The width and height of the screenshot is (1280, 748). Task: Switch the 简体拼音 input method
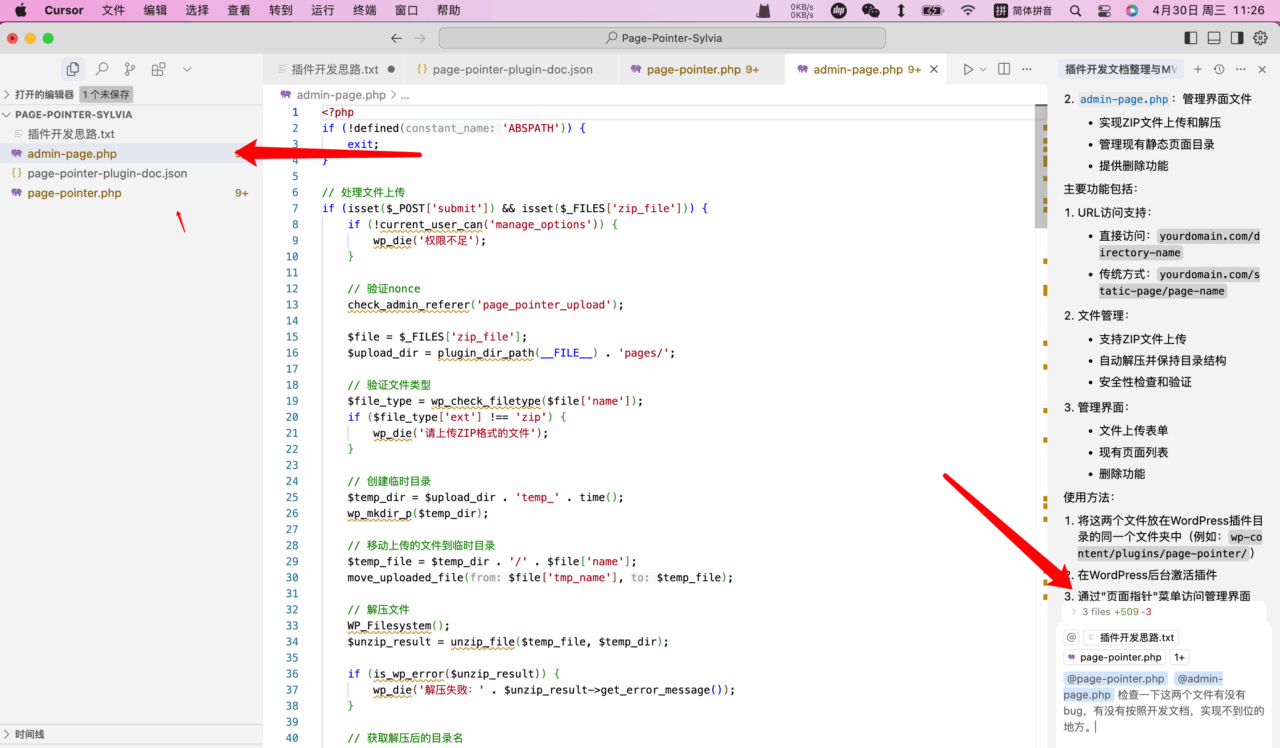(1024, 10)
